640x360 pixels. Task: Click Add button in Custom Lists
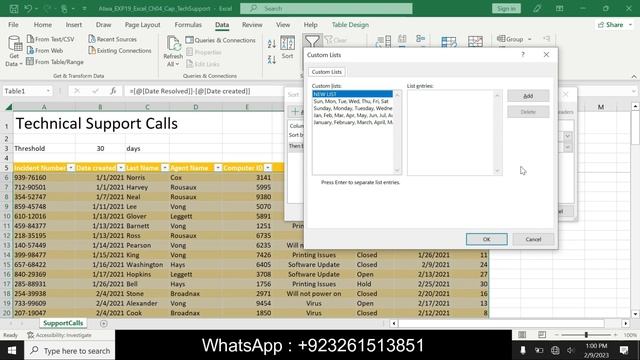(x=528, y=96)
